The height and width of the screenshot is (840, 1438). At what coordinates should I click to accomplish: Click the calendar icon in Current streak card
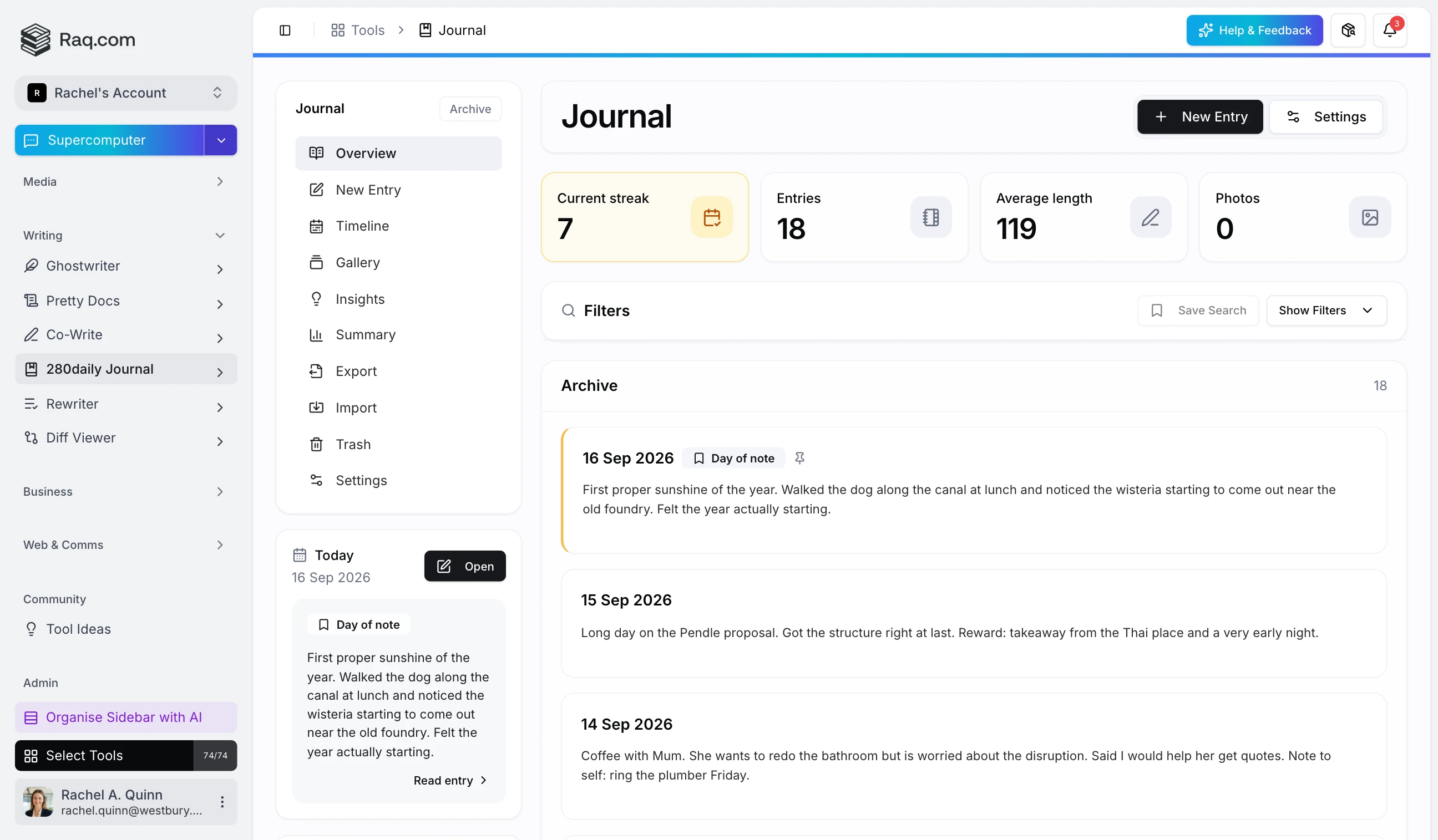712,217
